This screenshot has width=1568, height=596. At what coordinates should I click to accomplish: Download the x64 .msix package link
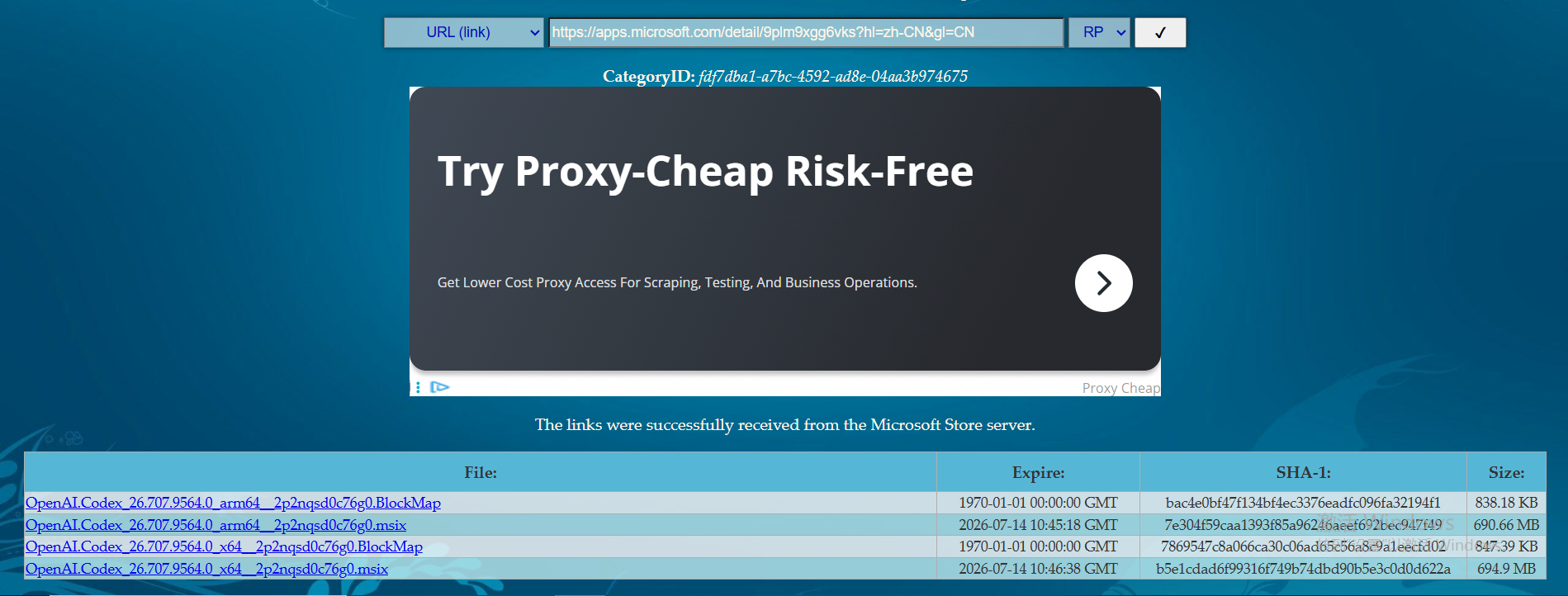click(206, 569)
